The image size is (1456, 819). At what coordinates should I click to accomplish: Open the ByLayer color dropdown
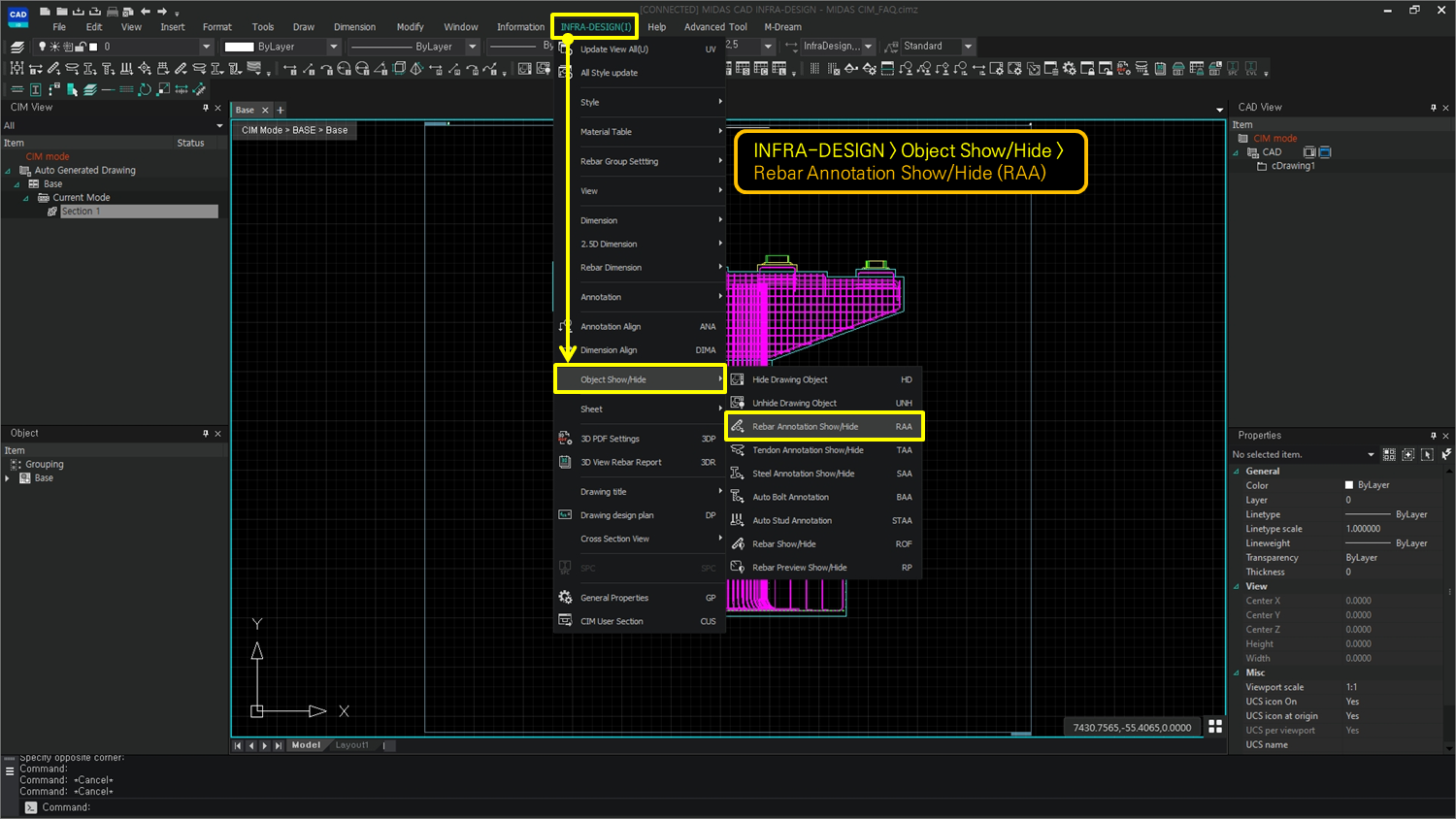334,47
